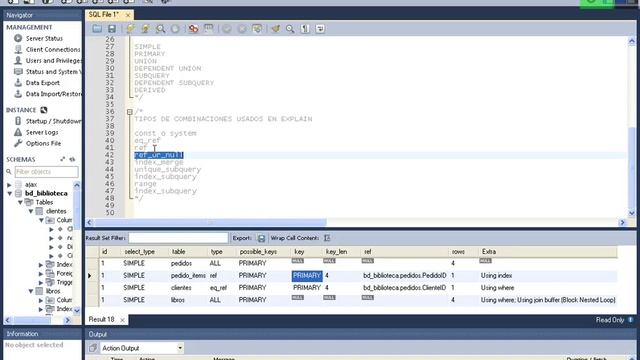The height and width of the screenshot is (360, 640).
Task: Rollback the transaction X icon
Action: pyautogui.click(x=242, y=29)
